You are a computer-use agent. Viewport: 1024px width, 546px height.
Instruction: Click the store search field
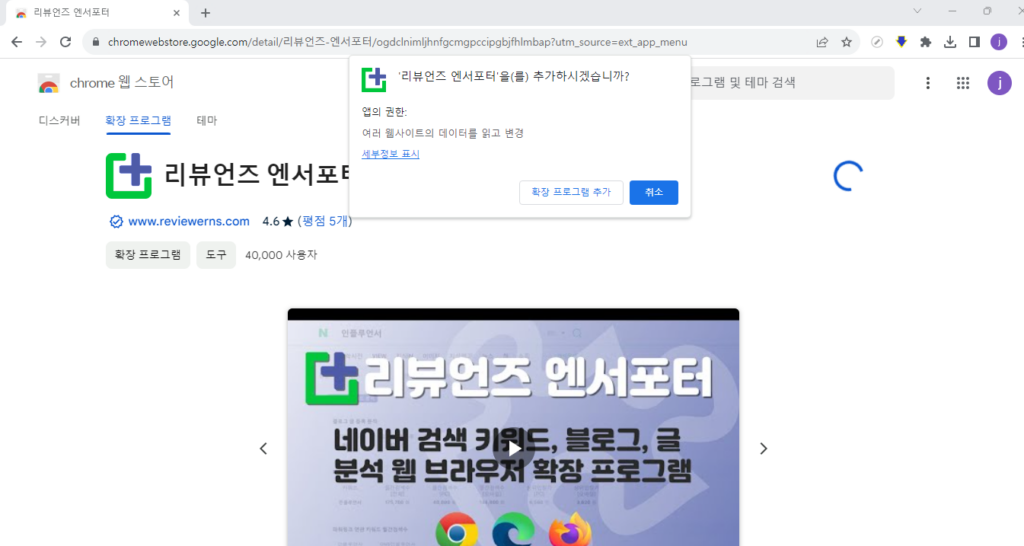pos(792,83)
